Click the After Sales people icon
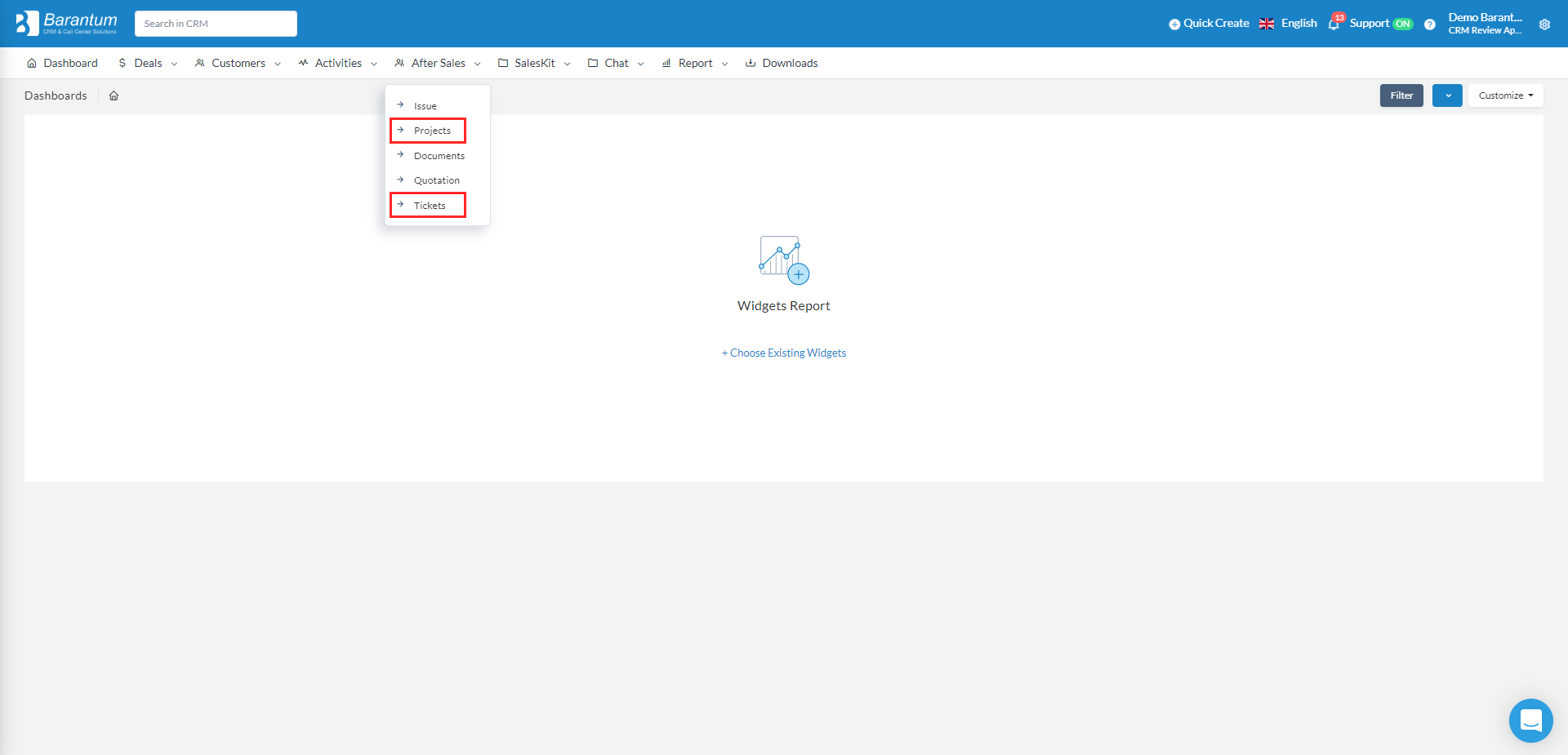 [399, 63]
